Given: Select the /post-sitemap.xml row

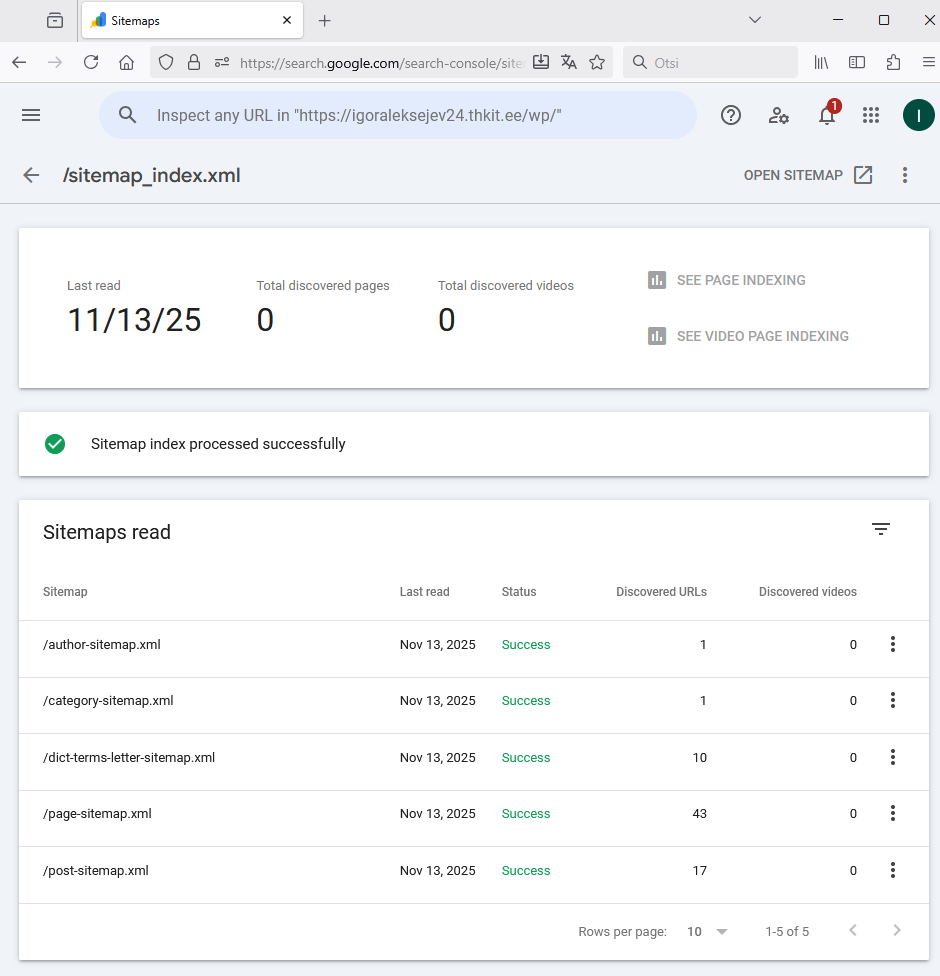Looking at the screenshot, I should (x=96, y=871).
